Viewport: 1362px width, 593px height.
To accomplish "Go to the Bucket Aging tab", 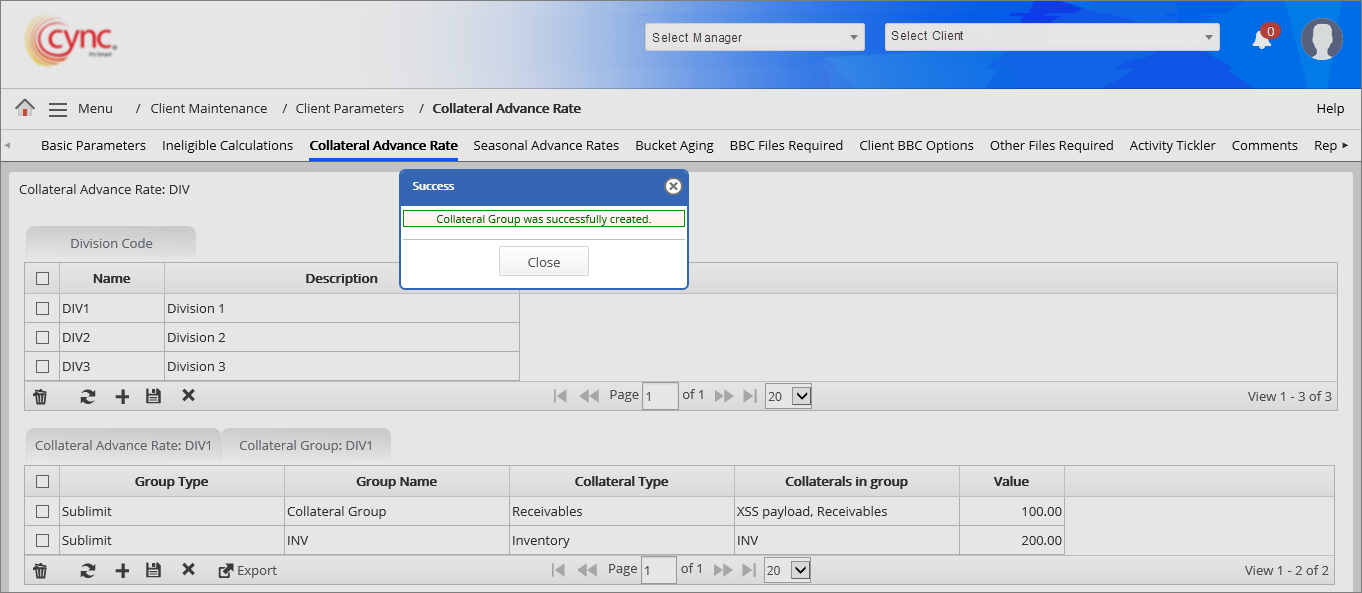I will pyautogui.click(x=674, y=145).
